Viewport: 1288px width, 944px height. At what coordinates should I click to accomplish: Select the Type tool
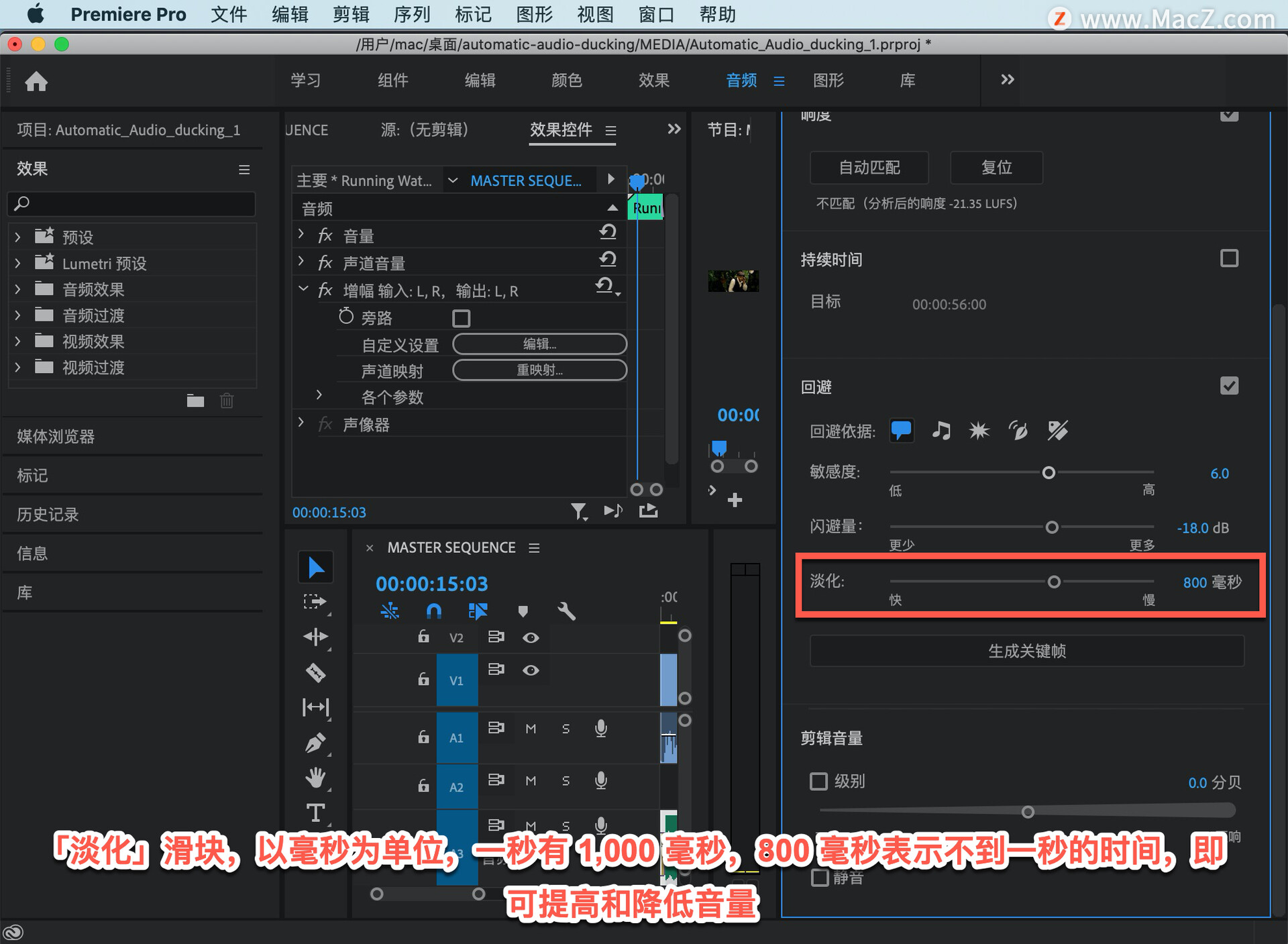pyautogui.click(x=315, y=812)
